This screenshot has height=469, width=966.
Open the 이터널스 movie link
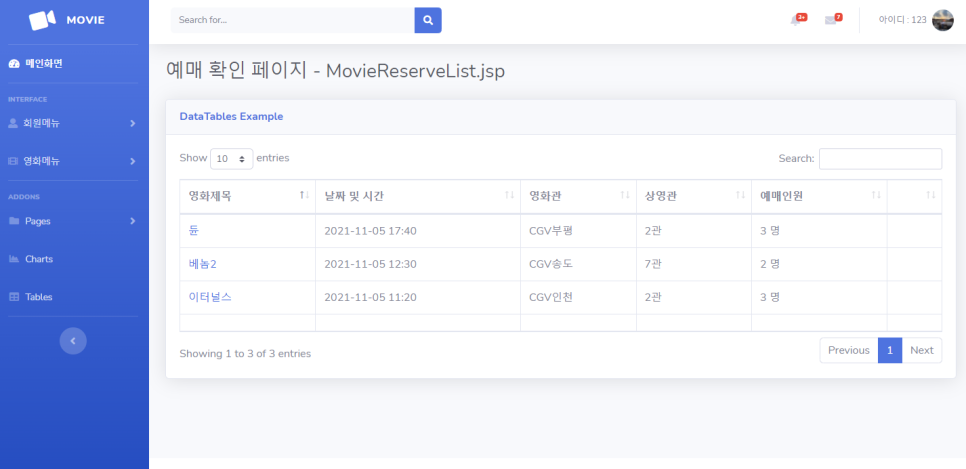(210, 297)
